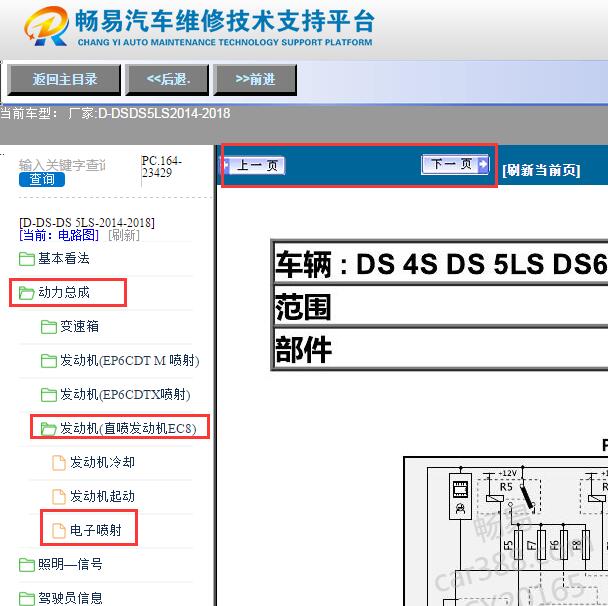Go back with <<后退 button
Image resolution: width=608 pixels, height=606 pixels.
pyautogui.click(x=167, y=80)
